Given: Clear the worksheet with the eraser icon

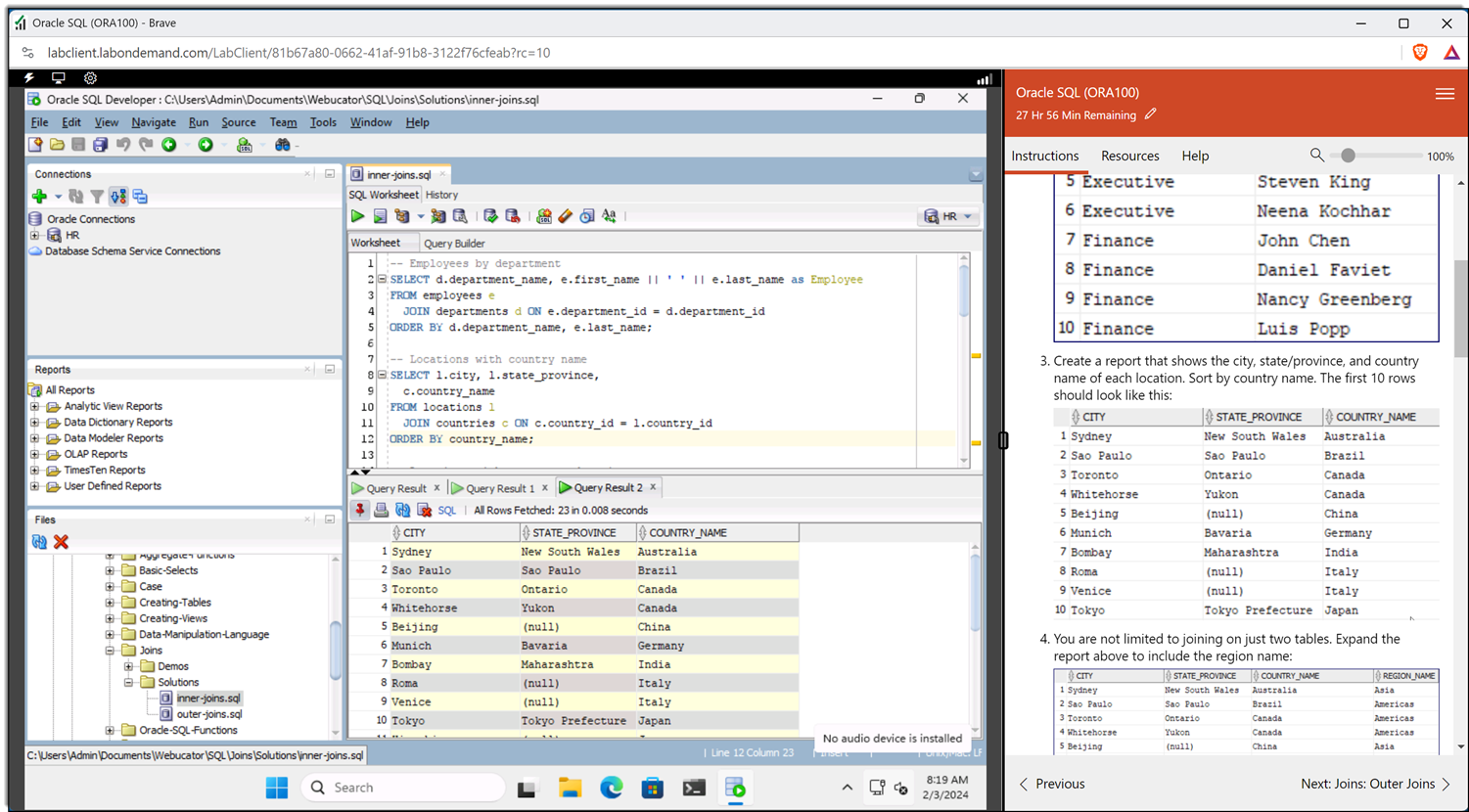Looking at the screenshot, I should (x=566, y=216).
